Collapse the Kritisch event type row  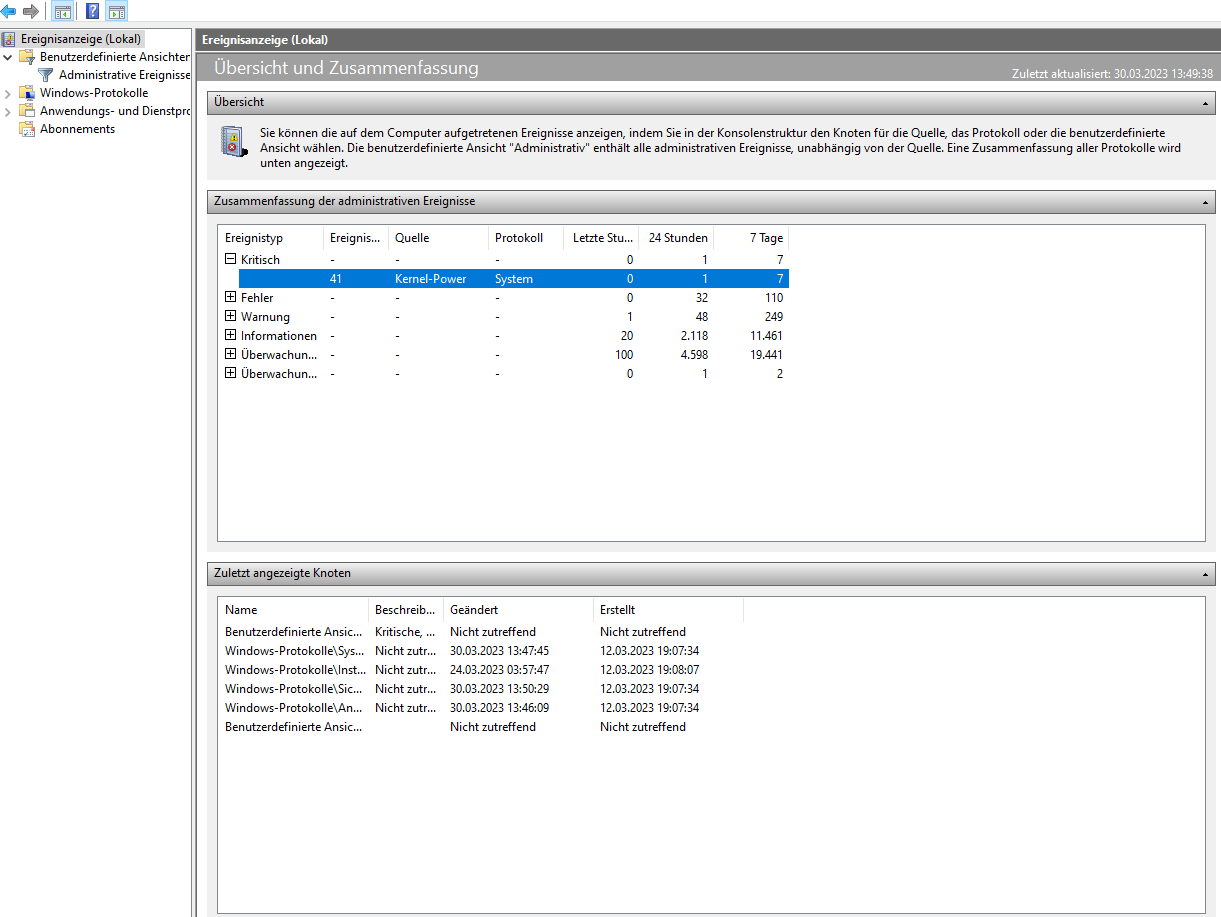[231, 259]
